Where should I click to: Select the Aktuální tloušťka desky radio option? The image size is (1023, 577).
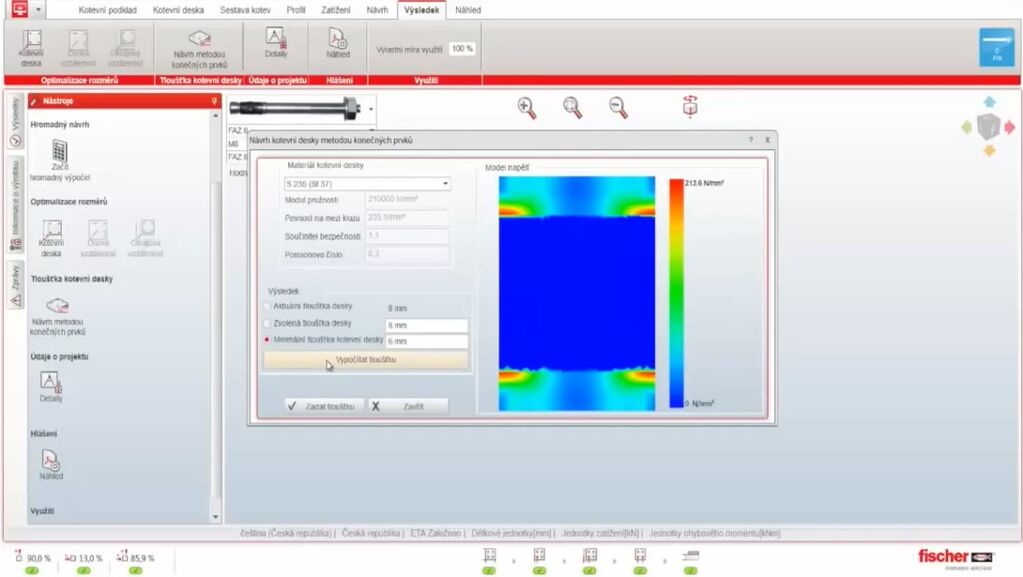(266, 307)
